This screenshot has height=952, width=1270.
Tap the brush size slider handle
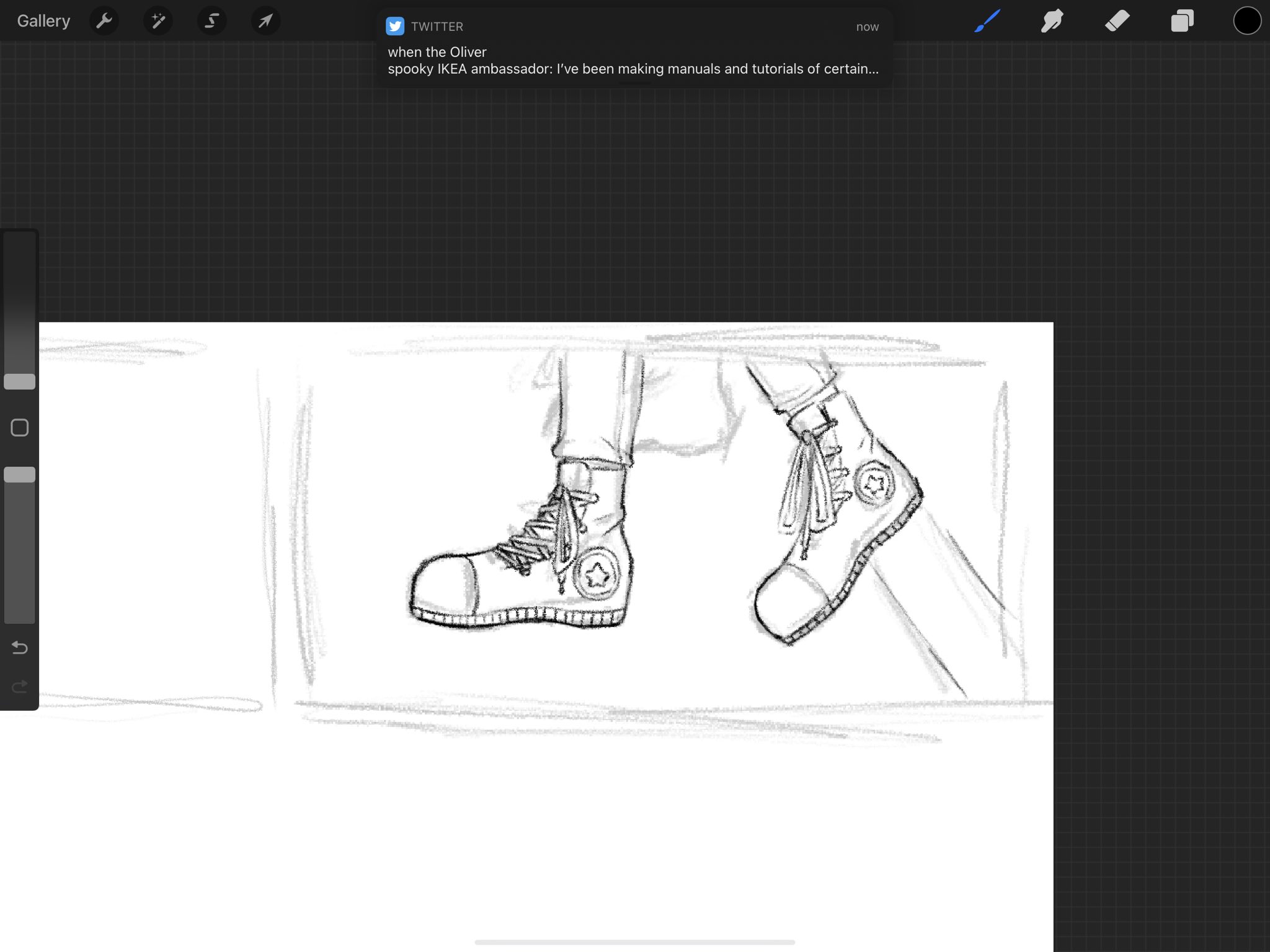tap(20, 381)
